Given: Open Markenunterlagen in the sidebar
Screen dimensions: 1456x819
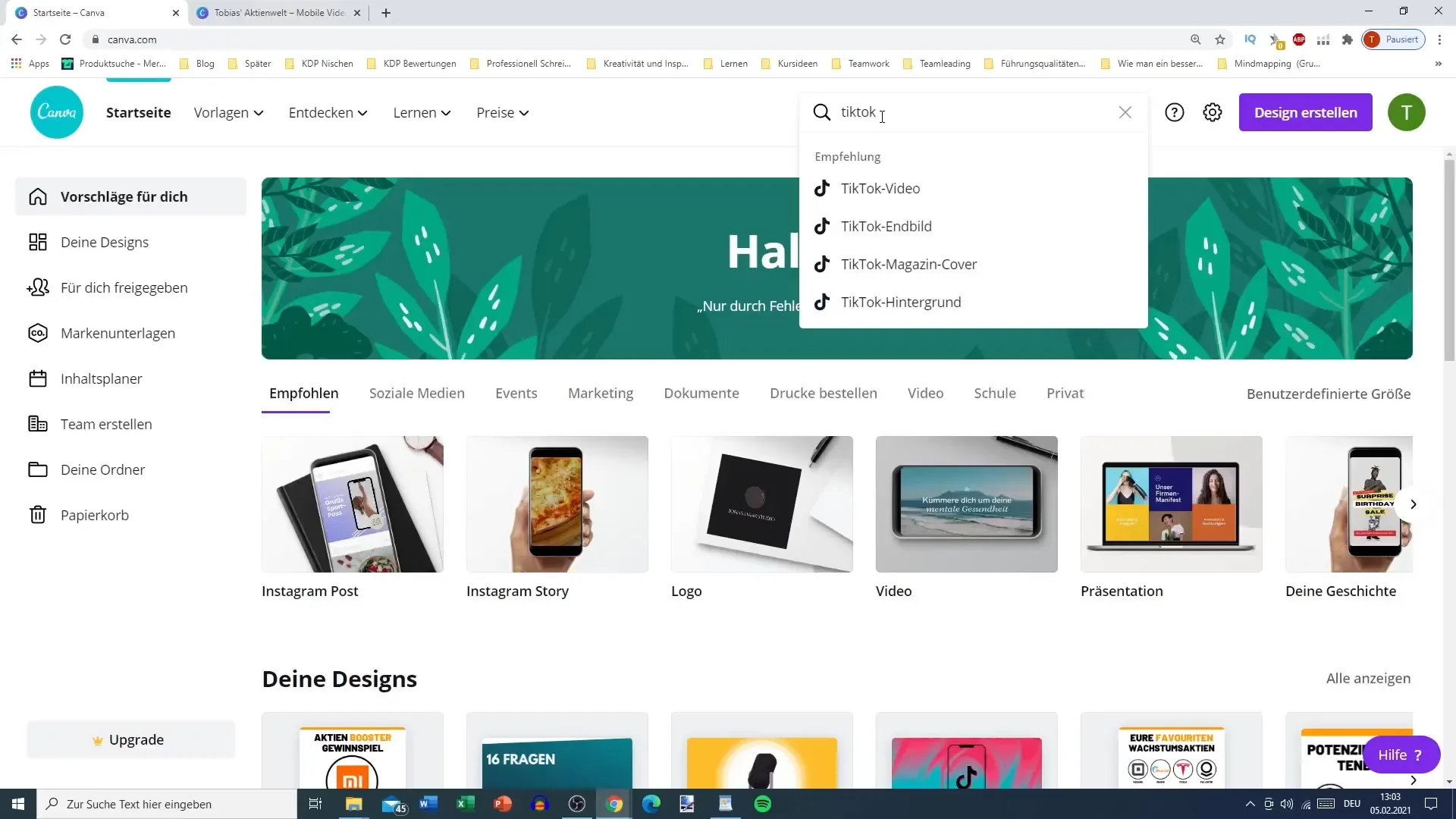Looking at the screenshot, I should (131, 333).
